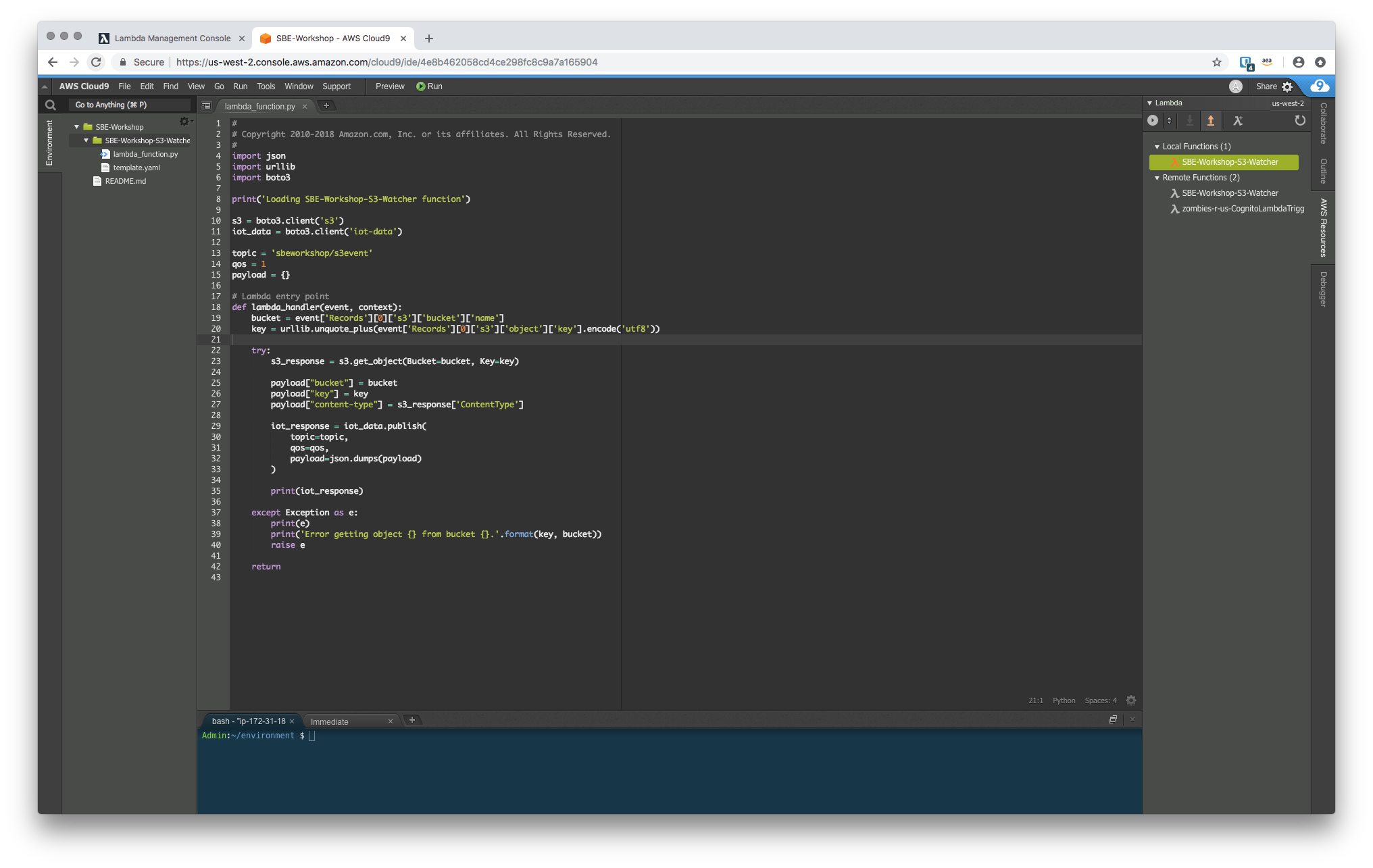This screenshot has width=1373, height=868.
Task: Open template.yaml in the file tree
Action: pyautogui.click(x=136, y=168)
